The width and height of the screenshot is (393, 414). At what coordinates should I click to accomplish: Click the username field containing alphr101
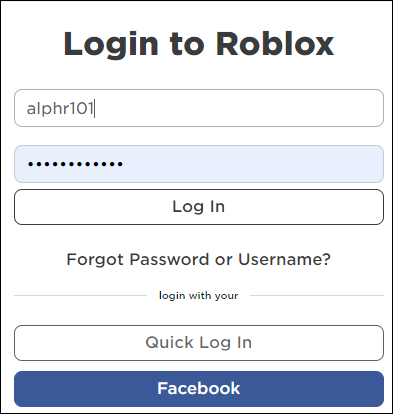[199, 108]
